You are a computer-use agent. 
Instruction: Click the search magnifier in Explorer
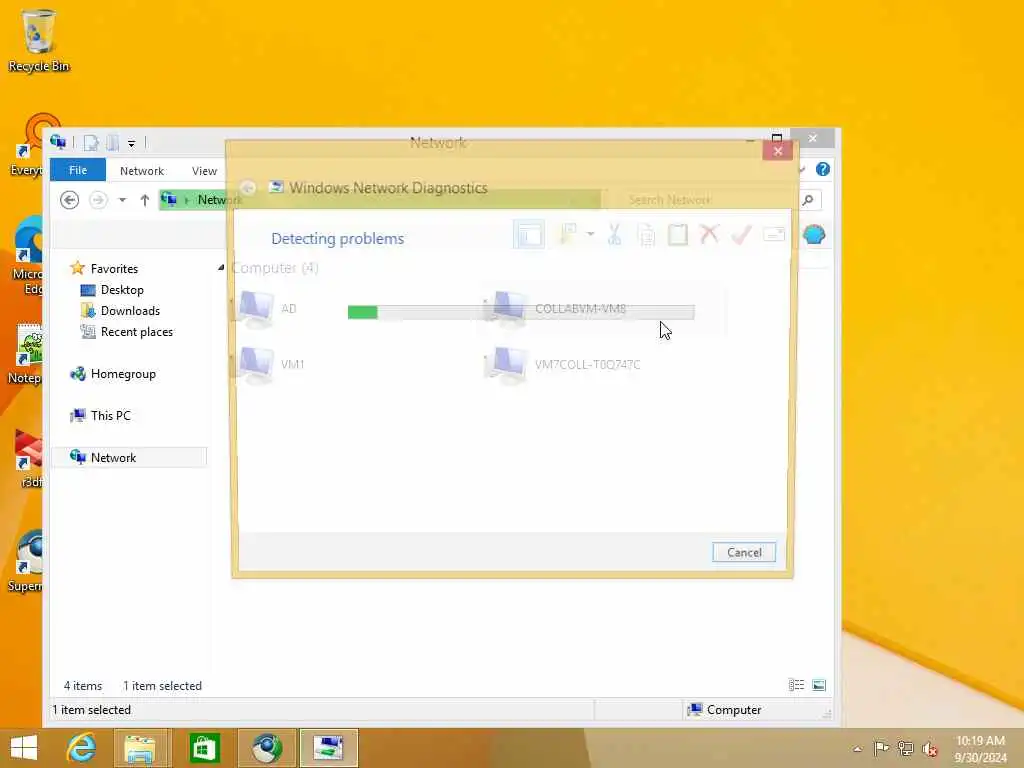click(808, 200)
